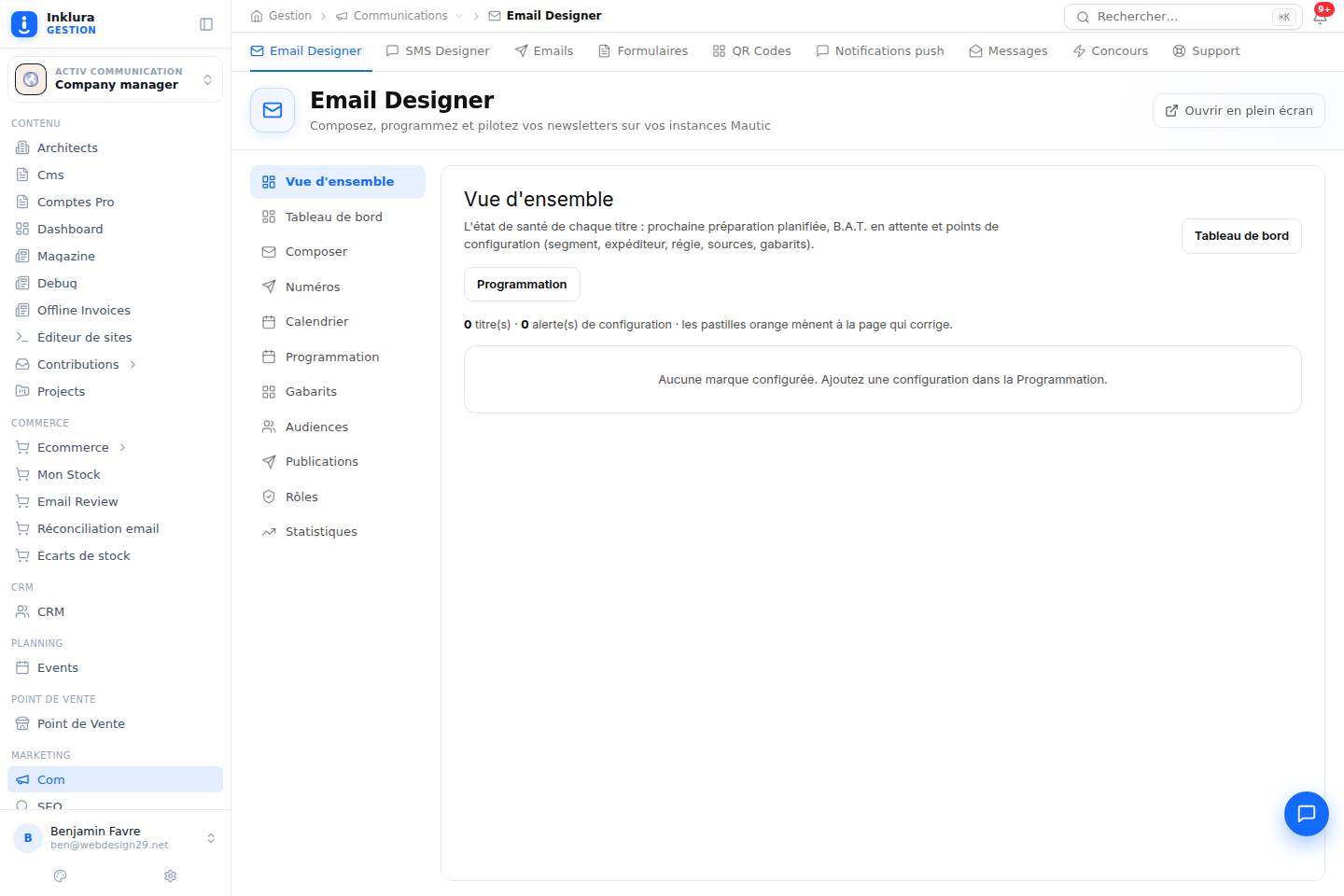Expand the Ecommerce submenu chevron
1344x896 pixels.
(x=122, y=448)
